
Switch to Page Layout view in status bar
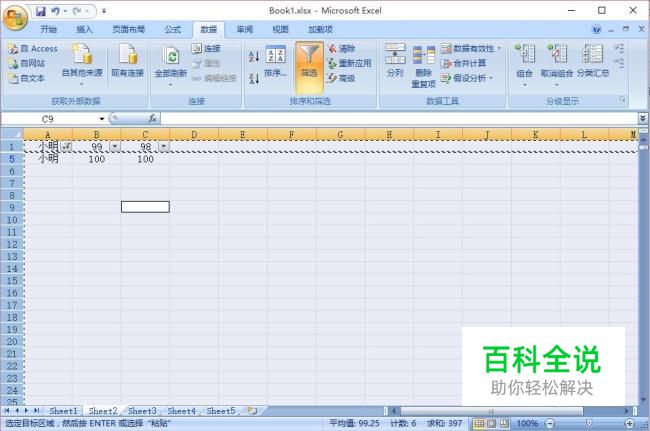coord(492,424)
